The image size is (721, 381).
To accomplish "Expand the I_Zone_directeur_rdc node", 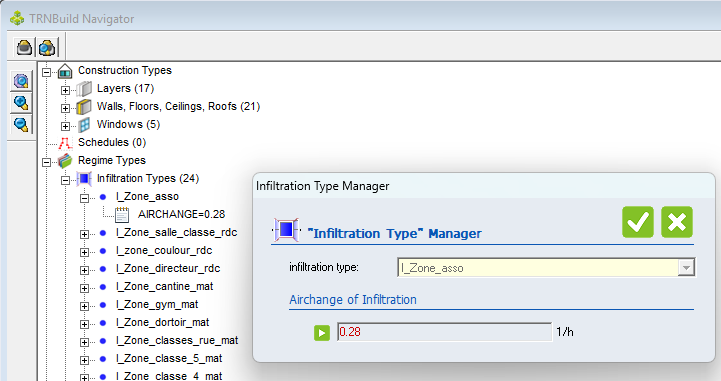I will click(x=84, y=270).
